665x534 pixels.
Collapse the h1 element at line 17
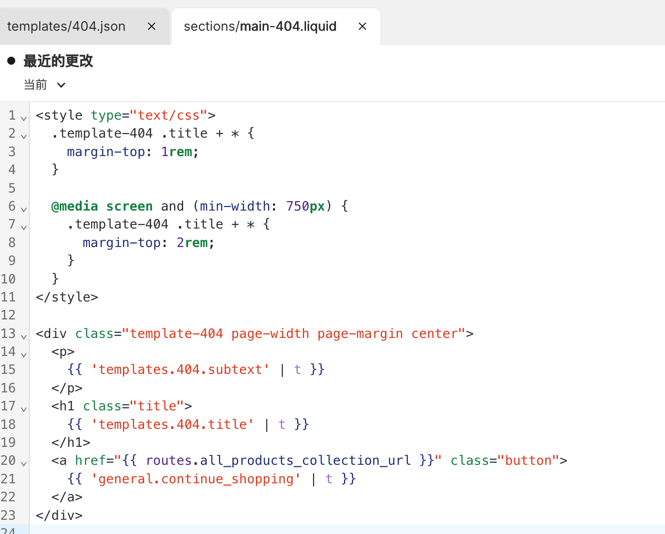tap(24, 408)
